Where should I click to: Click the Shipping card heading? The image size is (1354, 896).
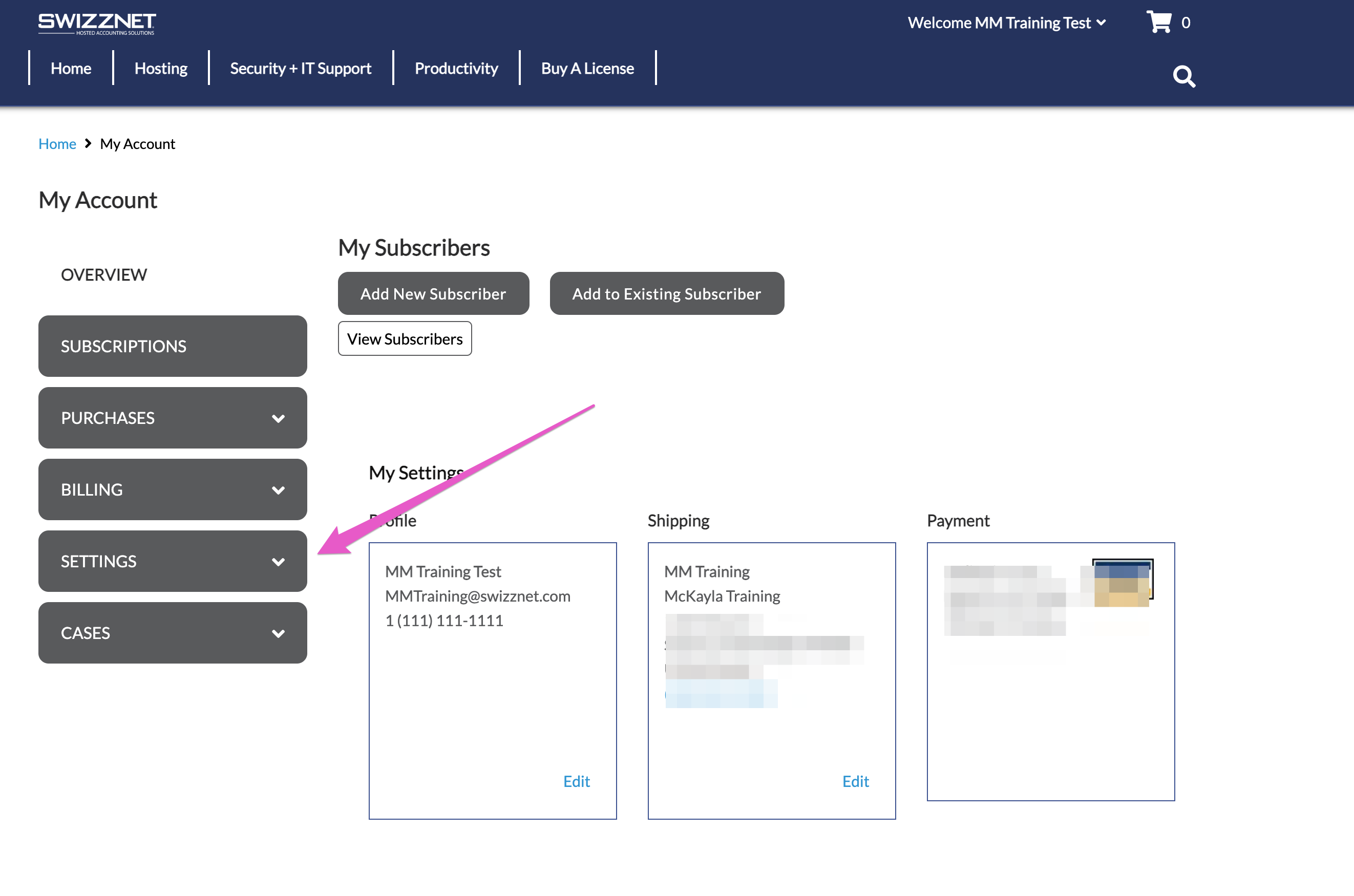[679, 521]
